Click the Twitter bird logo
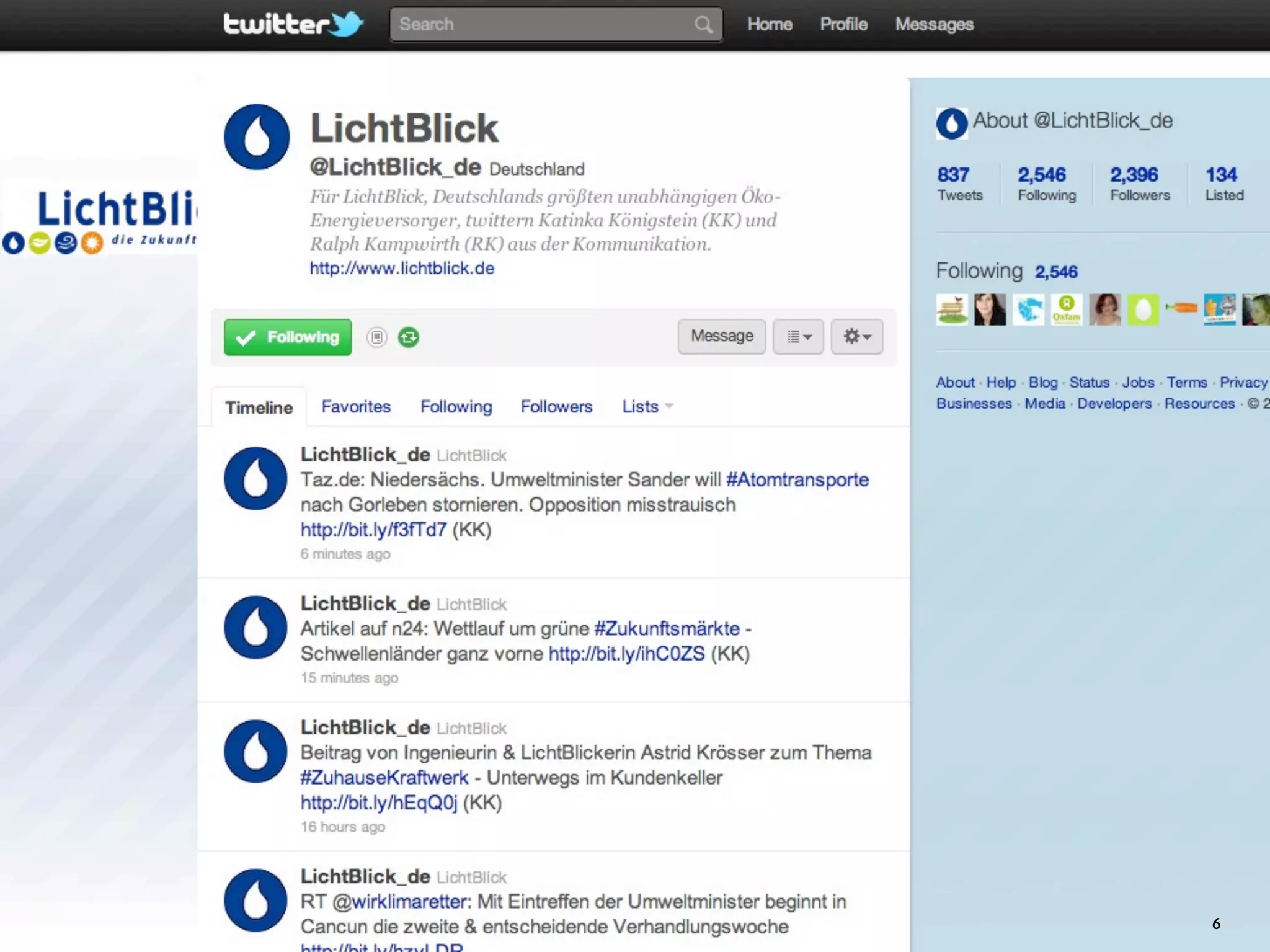Image resolution: width=1270 pixels, height=952 pixels. click(347, 24)
